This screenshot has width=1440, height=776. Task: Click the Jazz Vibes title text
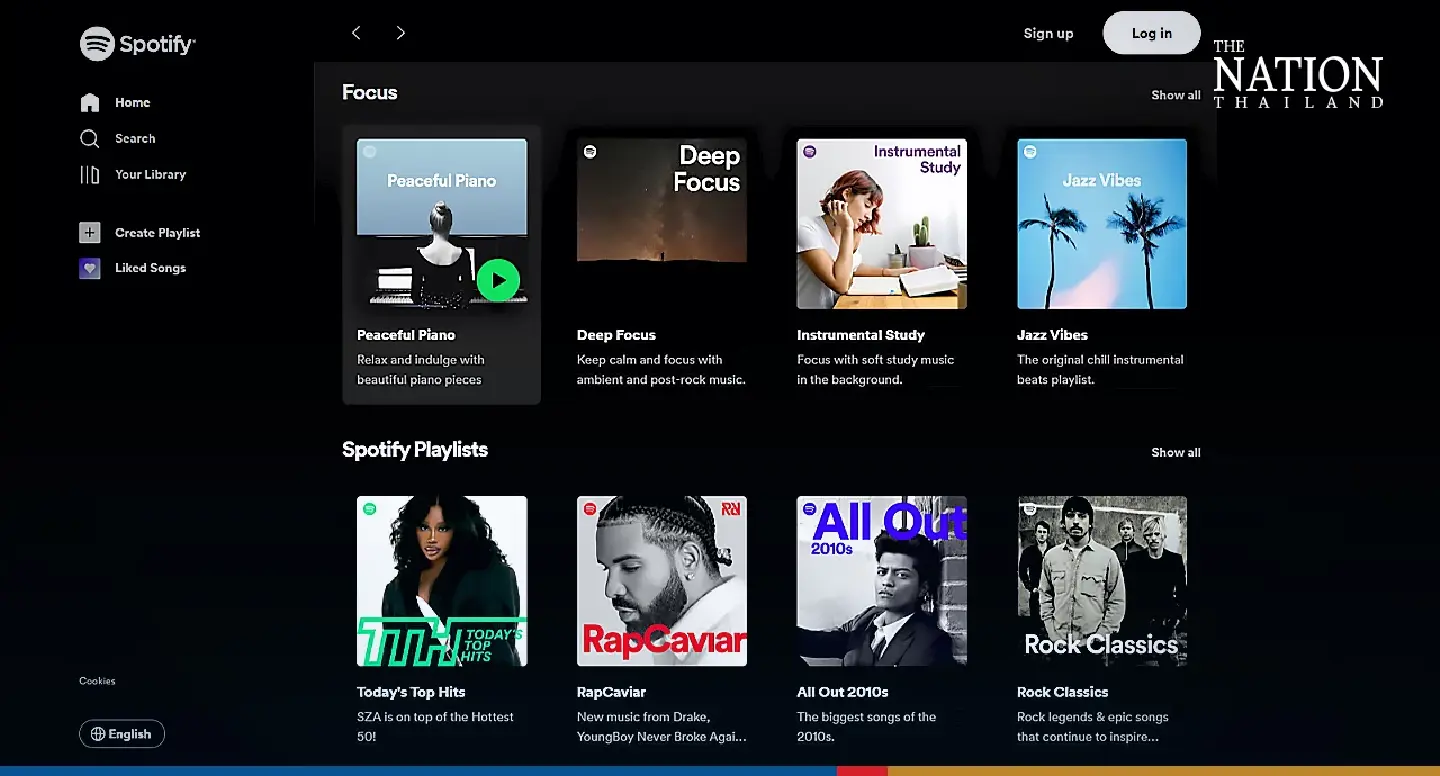(1052, 335)
